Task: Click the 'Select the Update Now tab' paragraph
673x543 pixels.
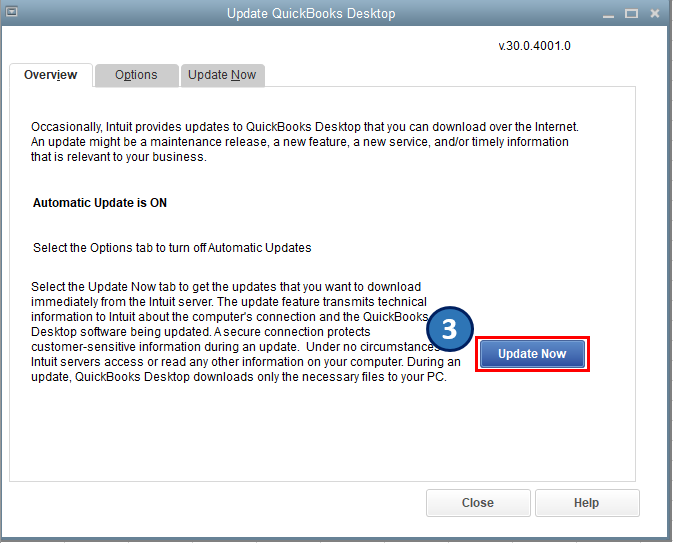Action: [246, 332]
